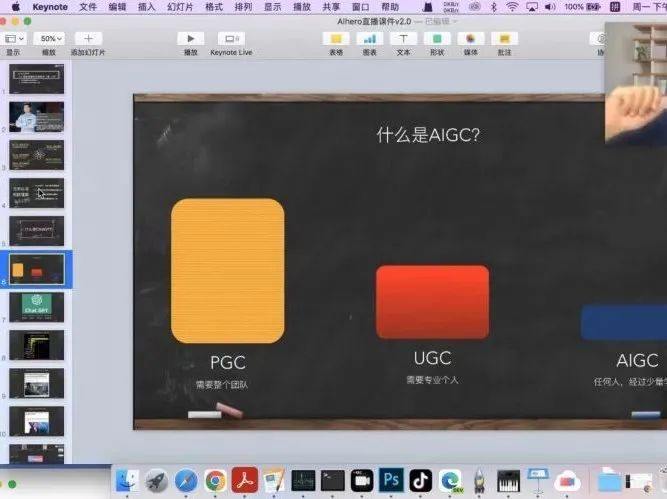
Task: Click the volume icon in menu bar
Action: 550,7
